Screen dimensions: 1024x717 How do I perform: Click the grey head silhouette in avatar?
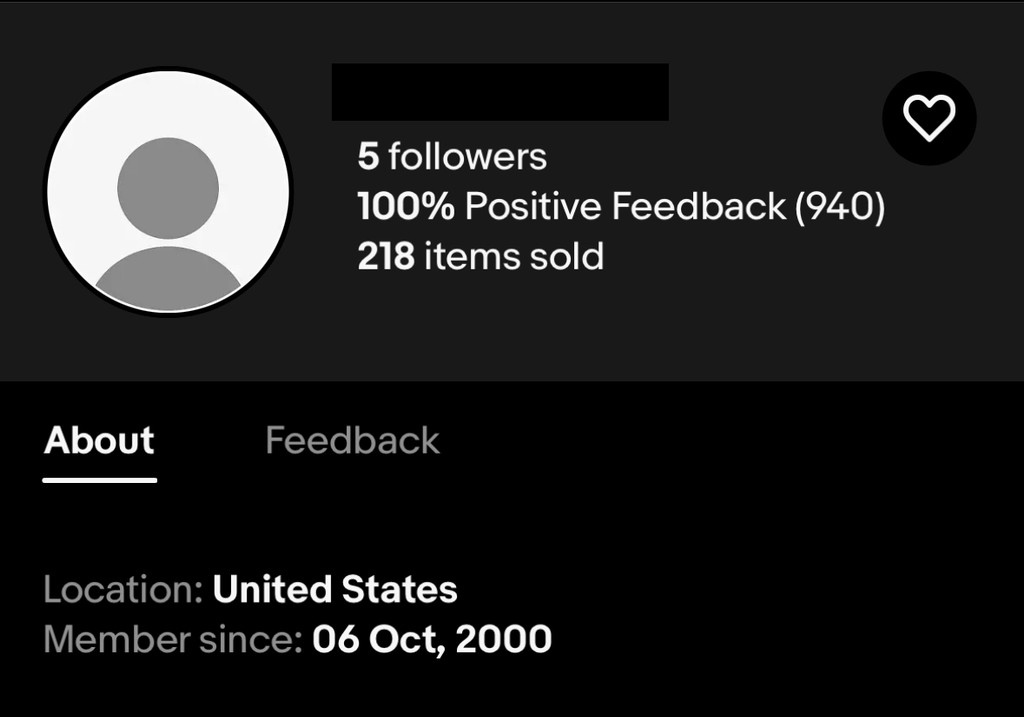coord(167,188)
